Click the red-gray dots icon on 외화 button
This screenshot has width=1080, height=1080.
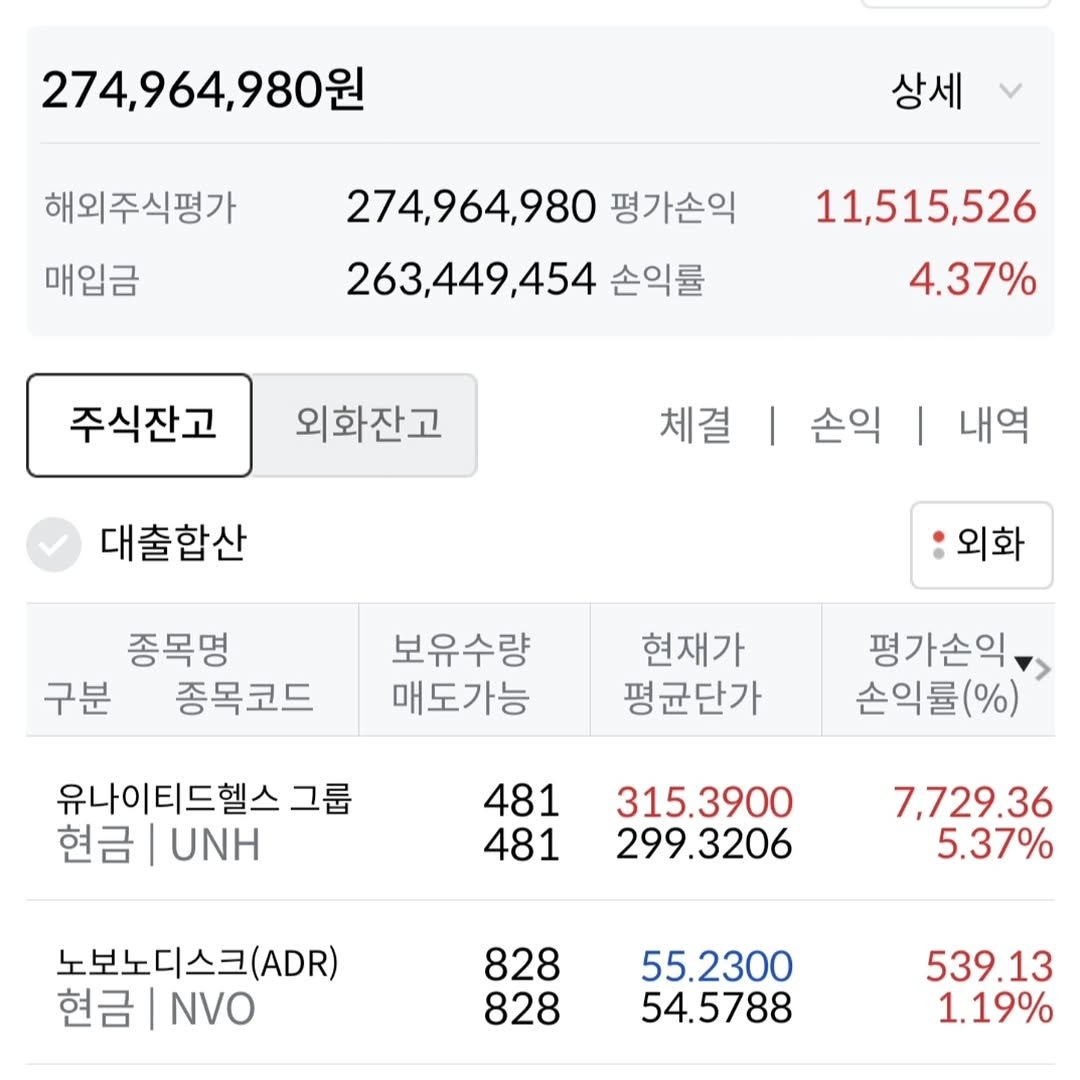coord(938,545)
